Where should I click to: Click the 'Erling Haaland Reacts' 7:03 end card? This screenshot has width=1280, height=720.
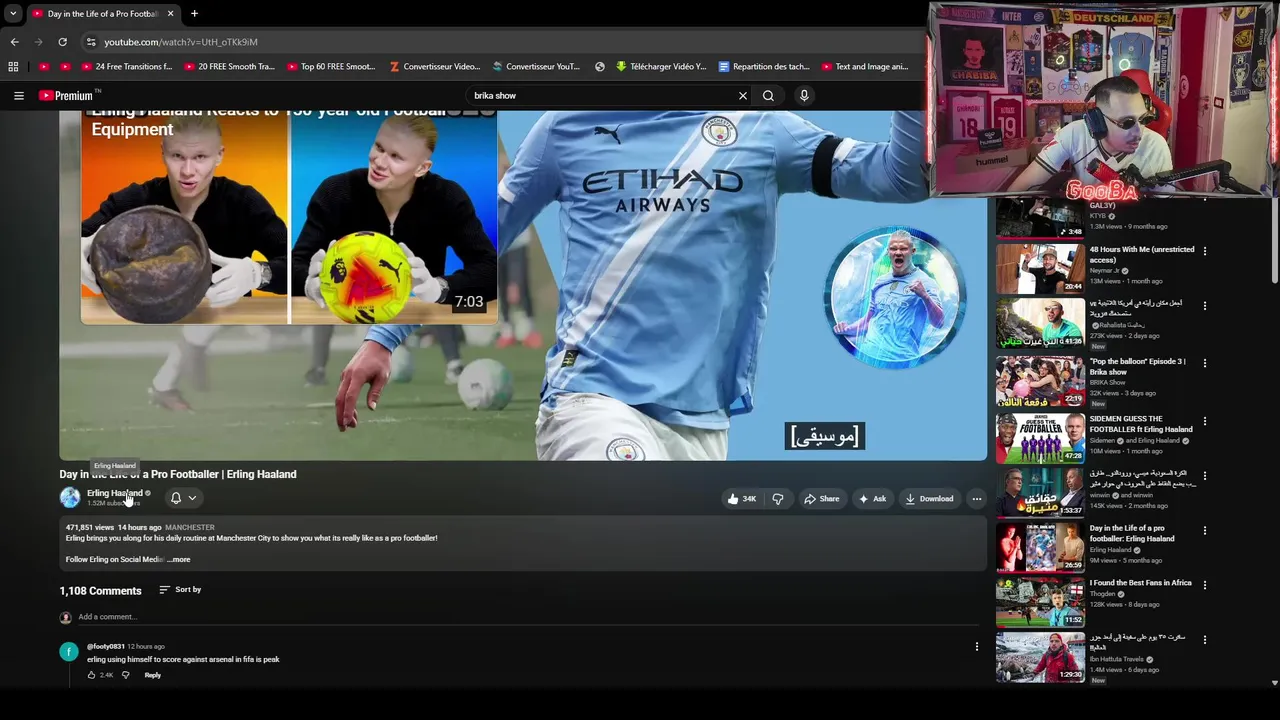[289, 218]
